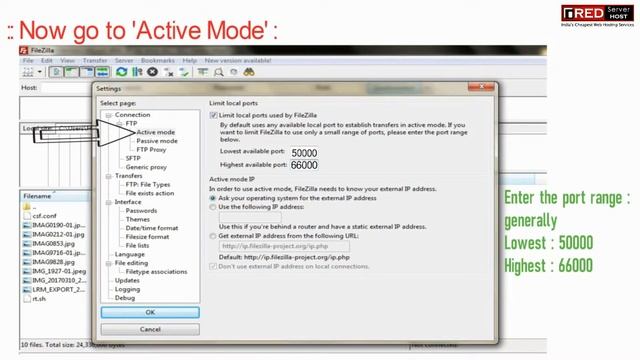The height and width of the screenshot is (360, 640).
Task: Click the Reconnect to server icon
Action: (x=184, y=73)
